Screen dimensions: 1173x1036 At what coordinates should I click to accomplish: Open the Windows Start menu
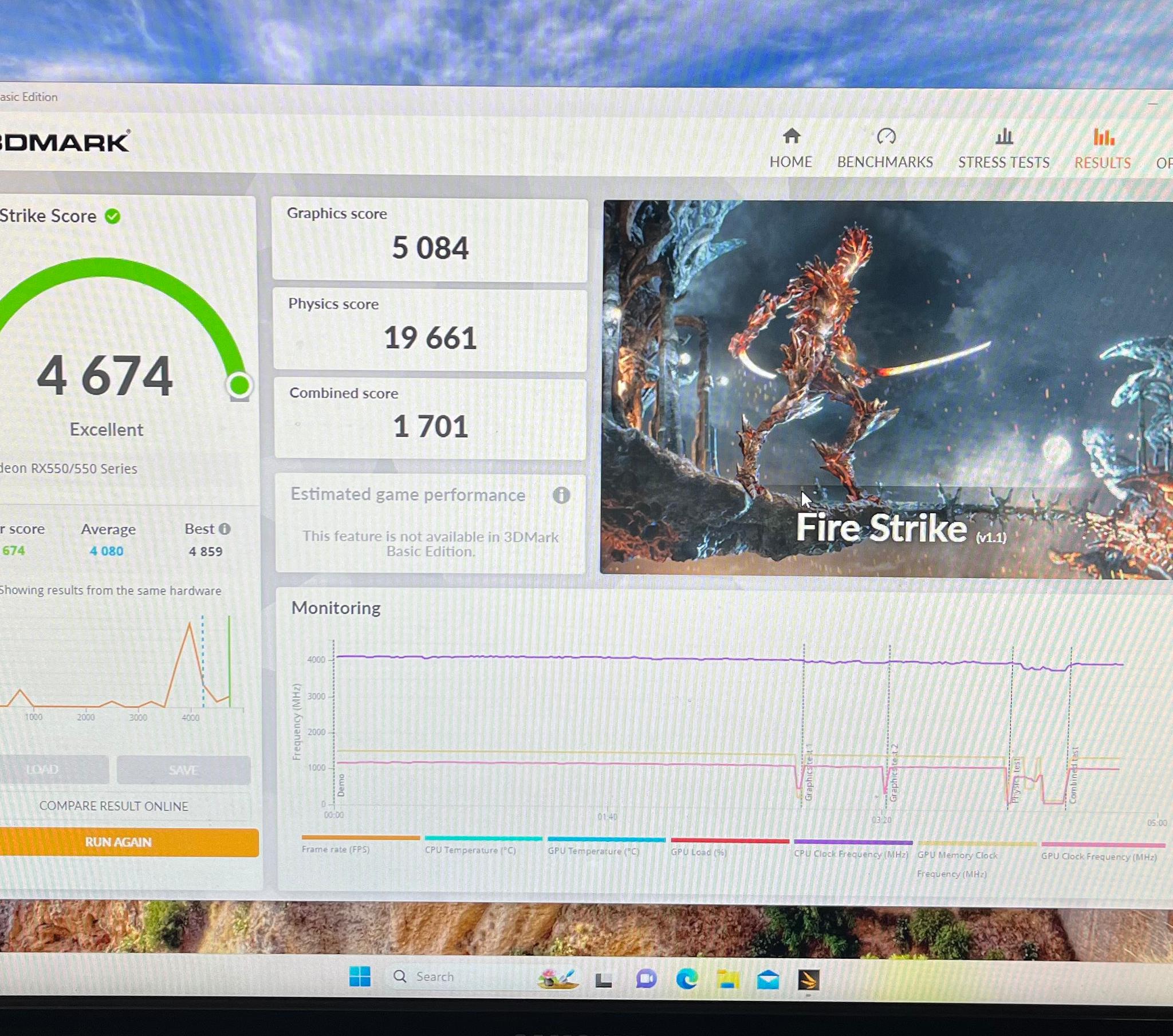(360, 976)
